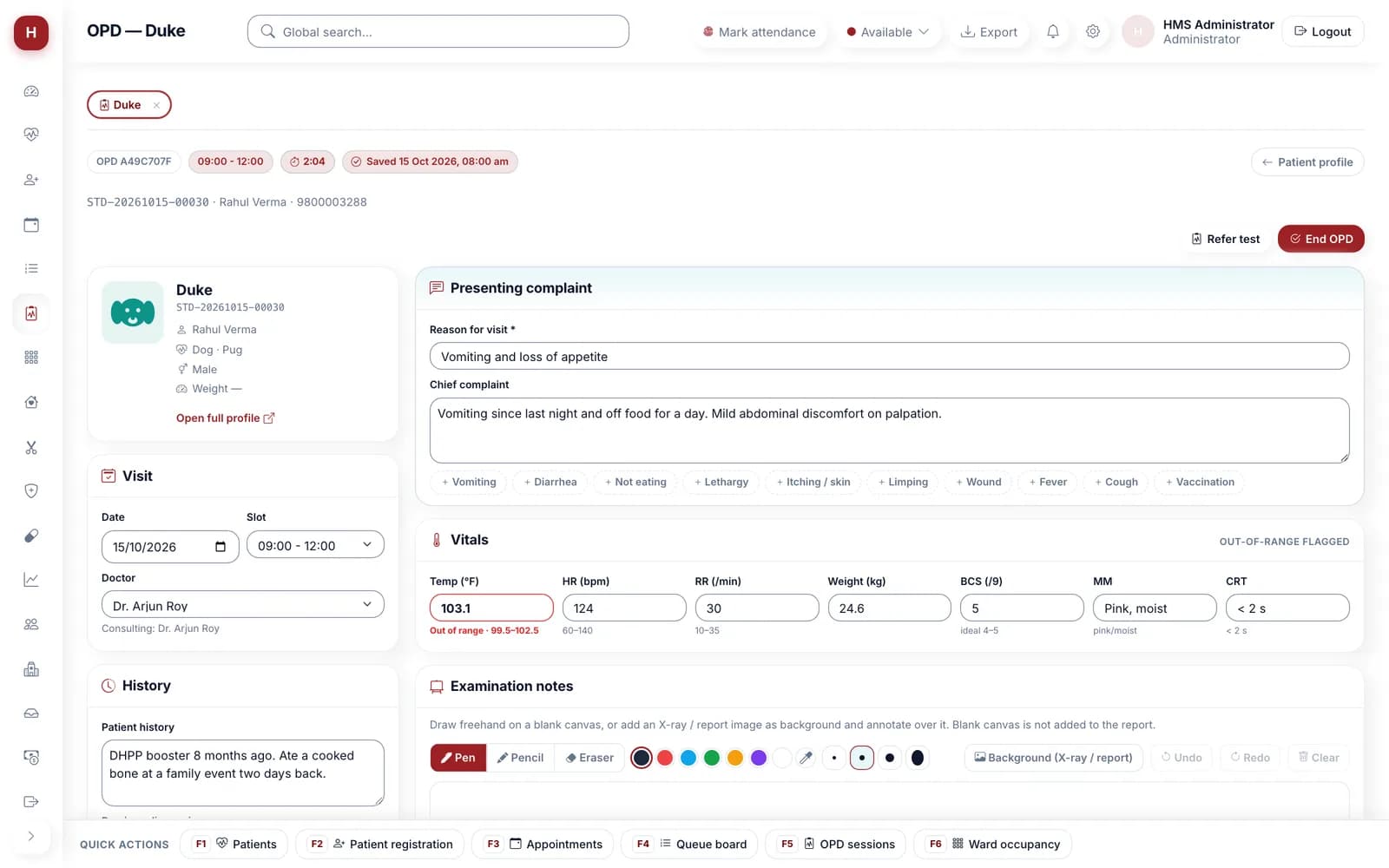Image resolution: width=1389 pixels, height=868 pixels.
Task: Switch drawing tool to Eraser
Action: [589, 758]
